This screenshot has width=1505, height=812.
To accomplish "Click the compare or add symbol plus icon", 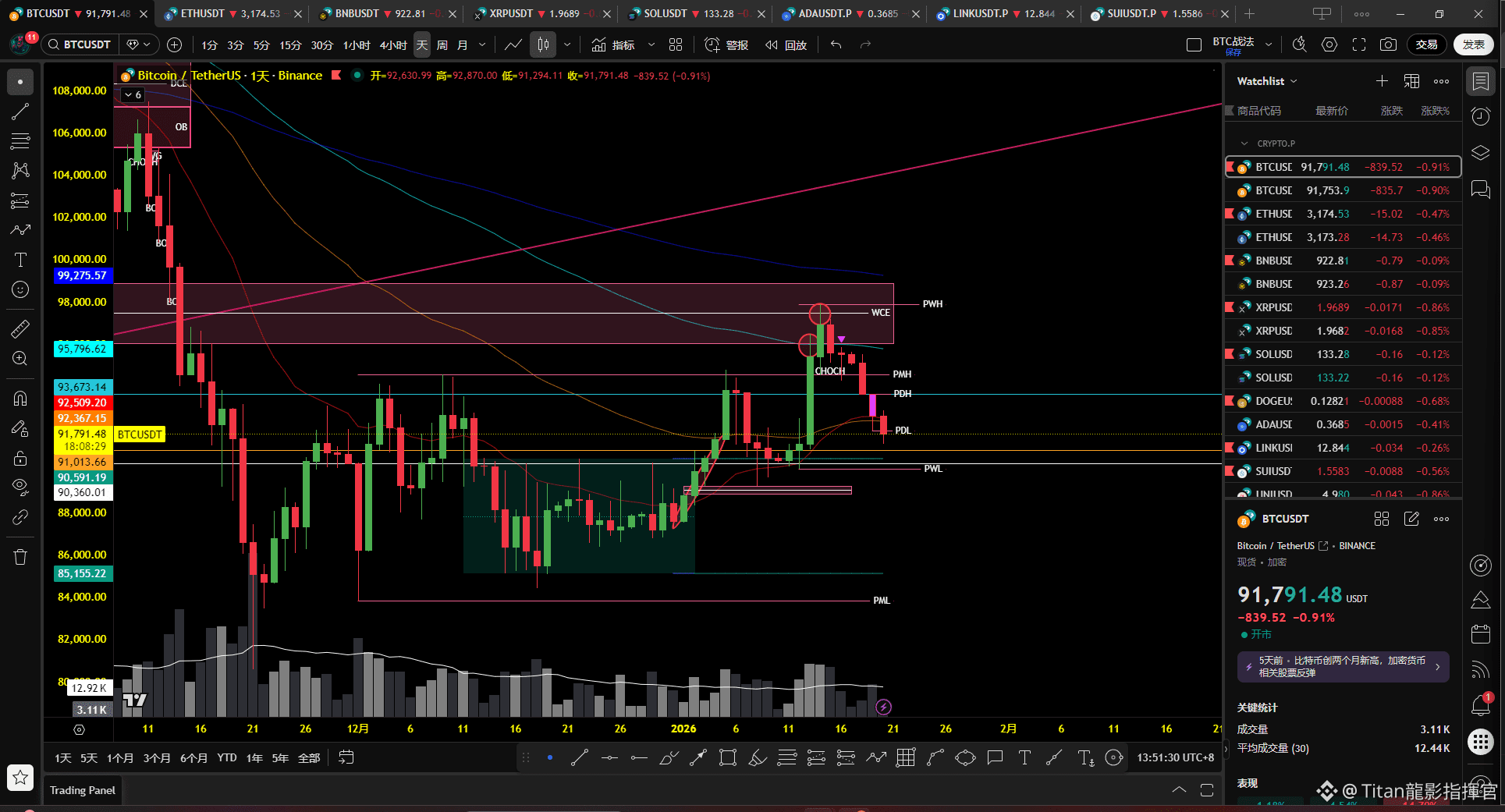I will 175,44.
